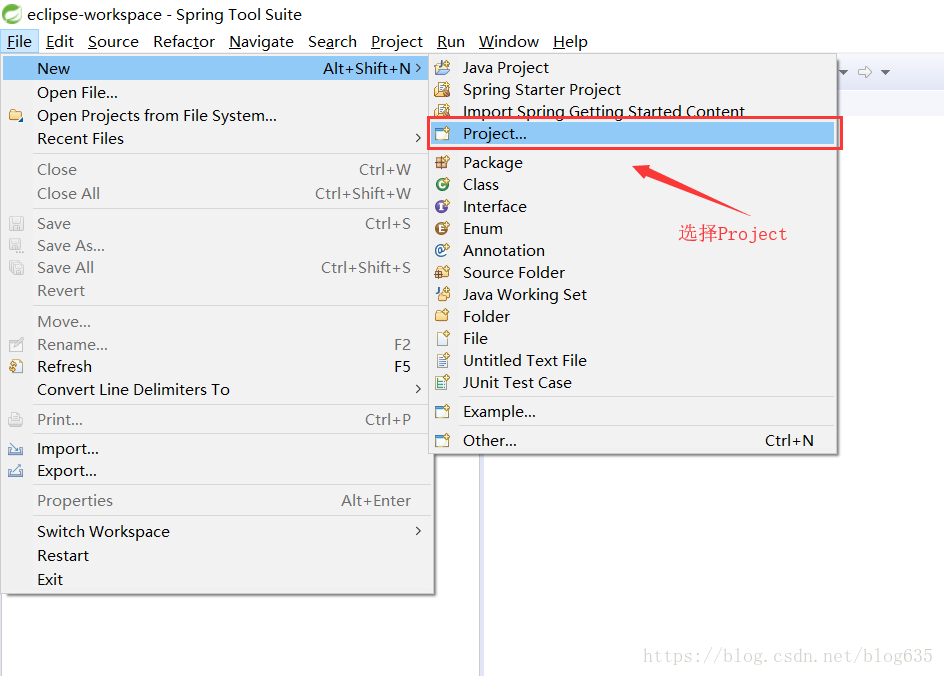Screen dimensions: 944x676
Task: Click the Import icon in File menu
Action: [16, 449]
